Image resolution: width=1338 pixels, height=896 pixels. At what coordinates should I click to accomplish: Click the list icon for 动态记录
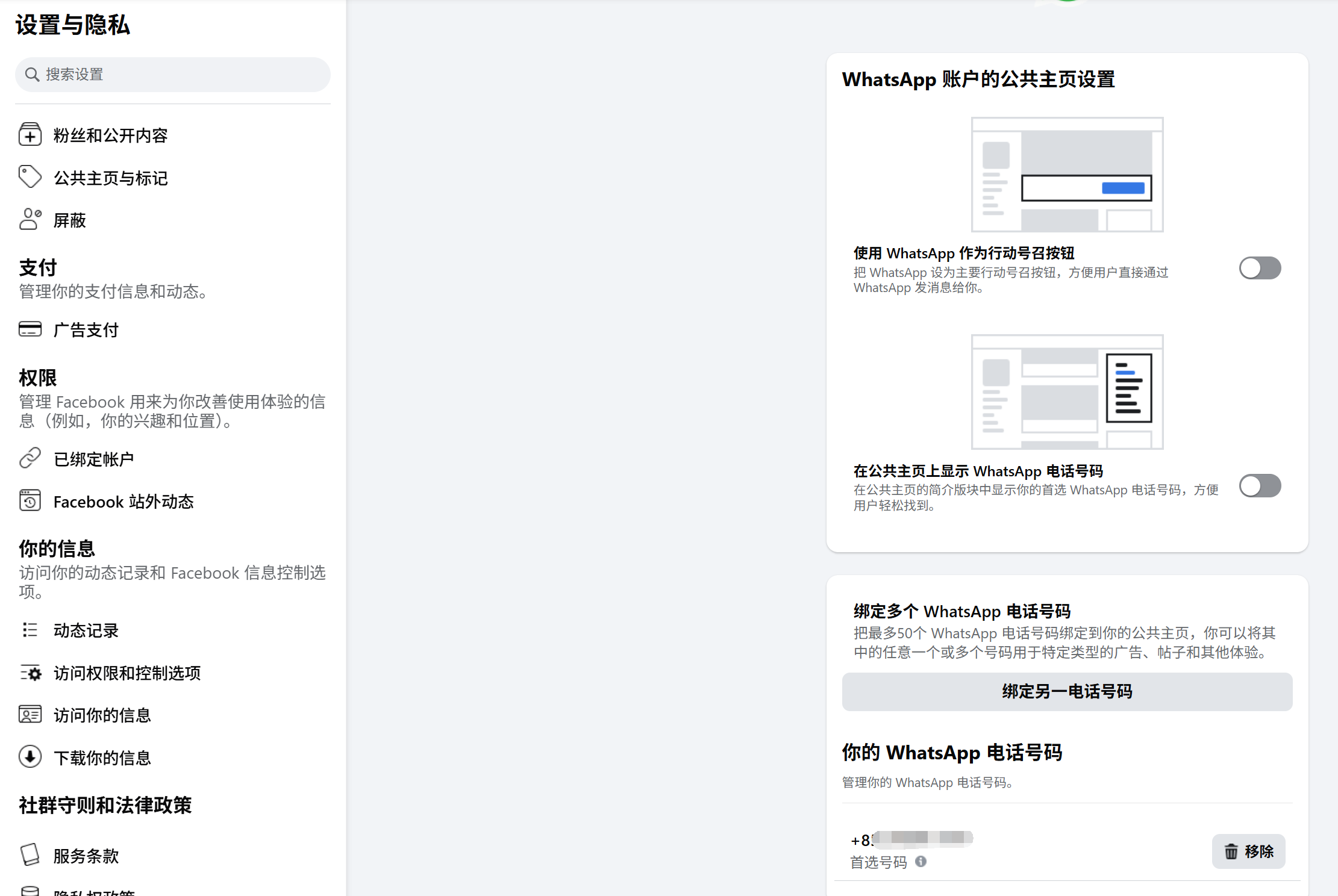coord(30,630)
